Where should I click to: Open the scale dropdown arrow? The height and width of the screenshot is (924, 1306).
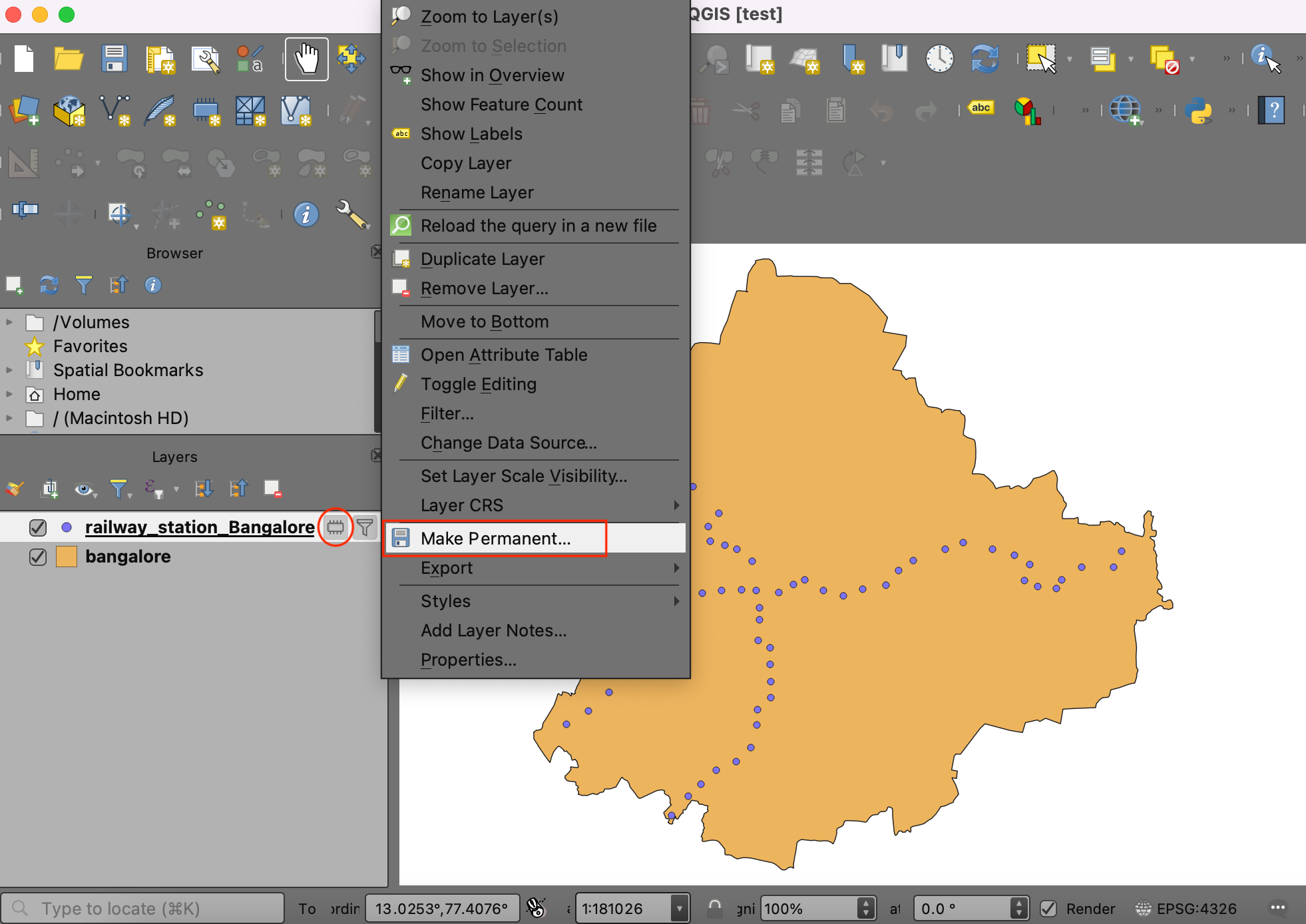point(679,908)
